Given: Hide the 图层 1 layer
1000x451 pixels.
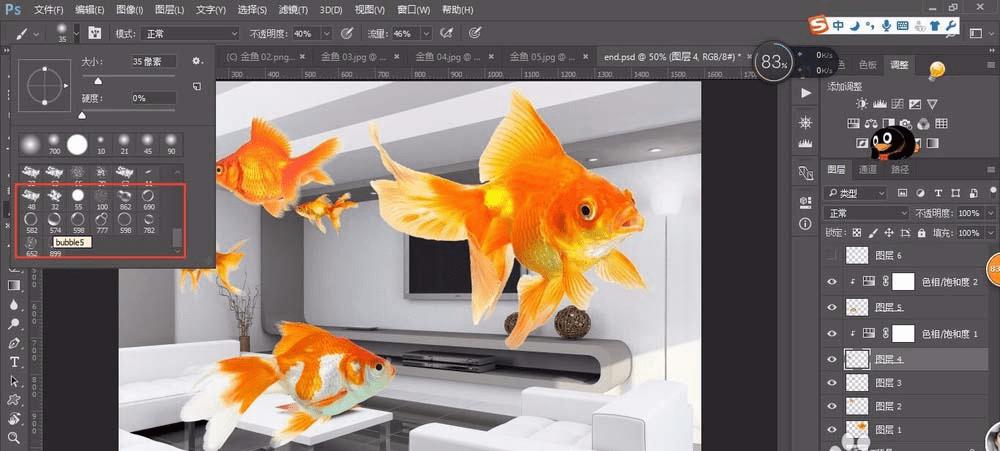Looking at the screenshot, I should 832,430.
